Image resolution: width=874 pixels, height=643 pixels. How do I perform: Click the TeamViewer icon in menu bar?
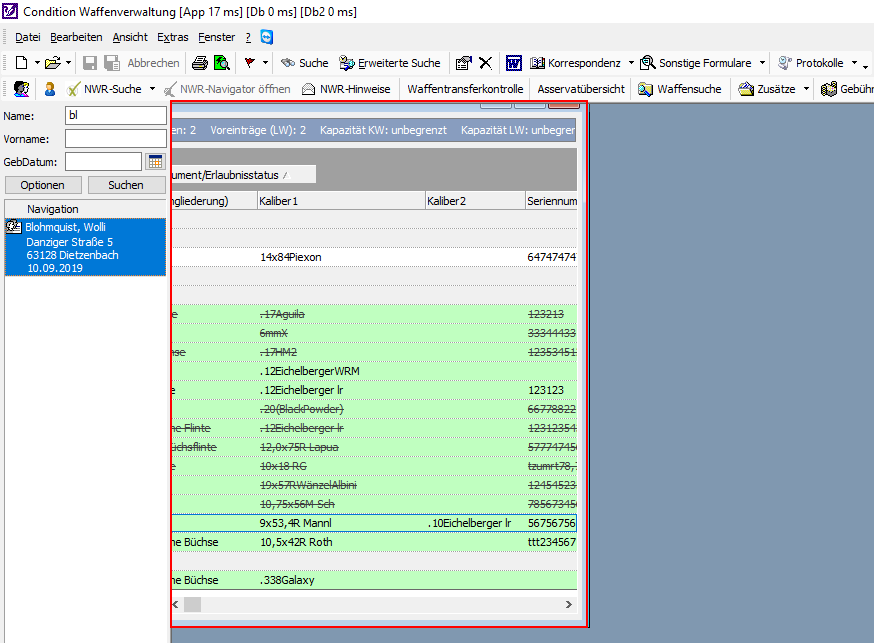pos(267,37)
